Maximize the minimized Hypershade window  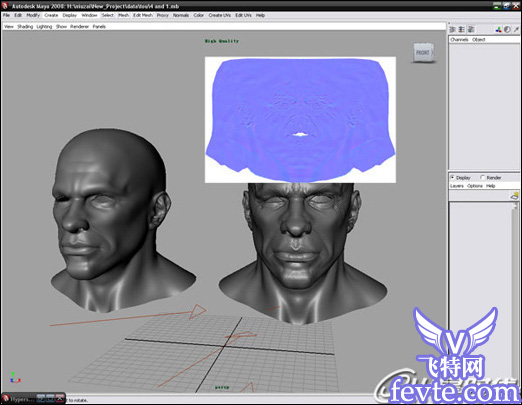pos(50,398)
